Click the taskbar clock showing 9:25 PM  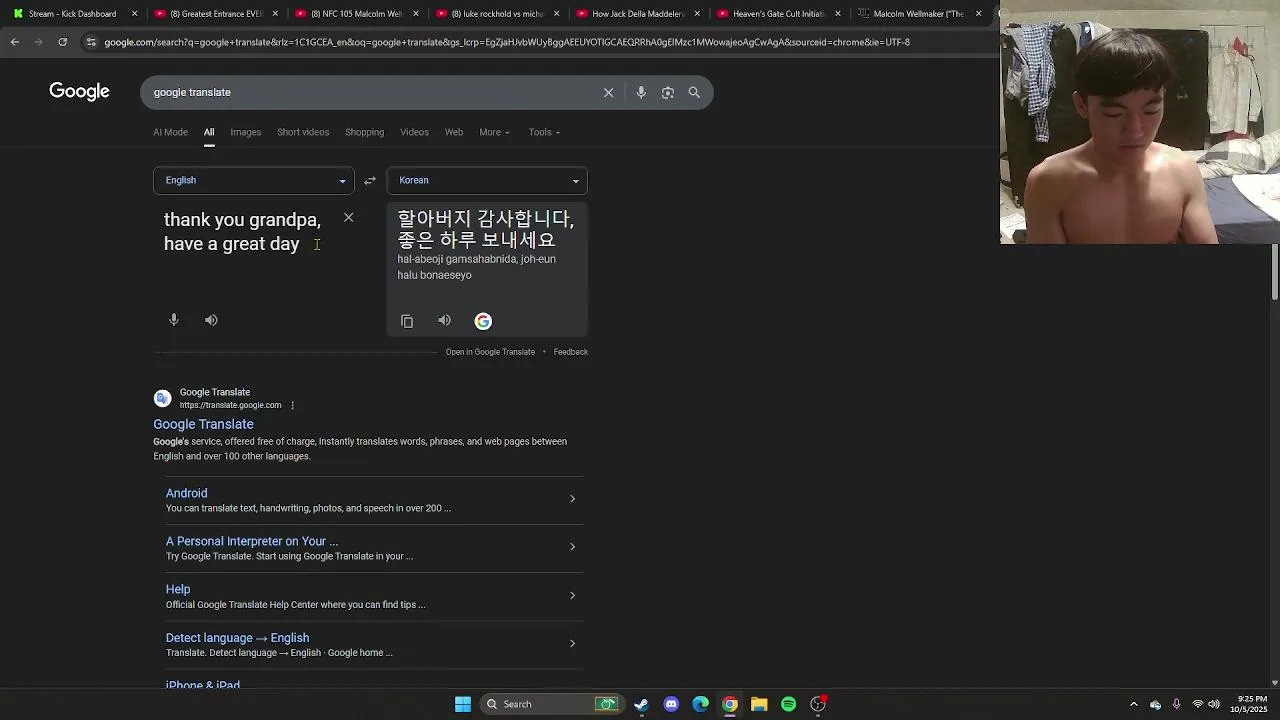tap(1250, 704)
